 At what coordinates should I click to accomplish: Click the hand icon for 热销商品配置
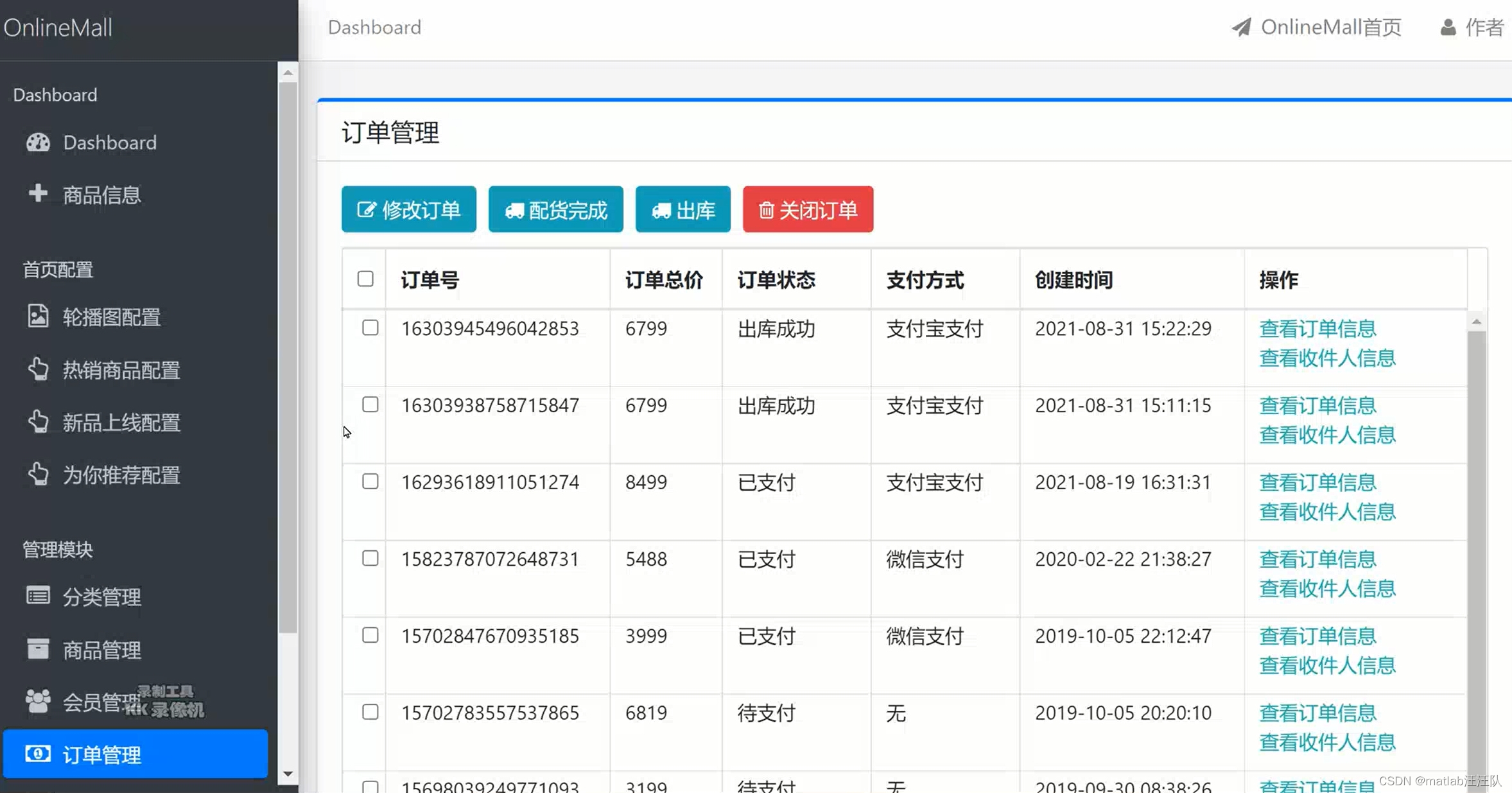[38, 369]
